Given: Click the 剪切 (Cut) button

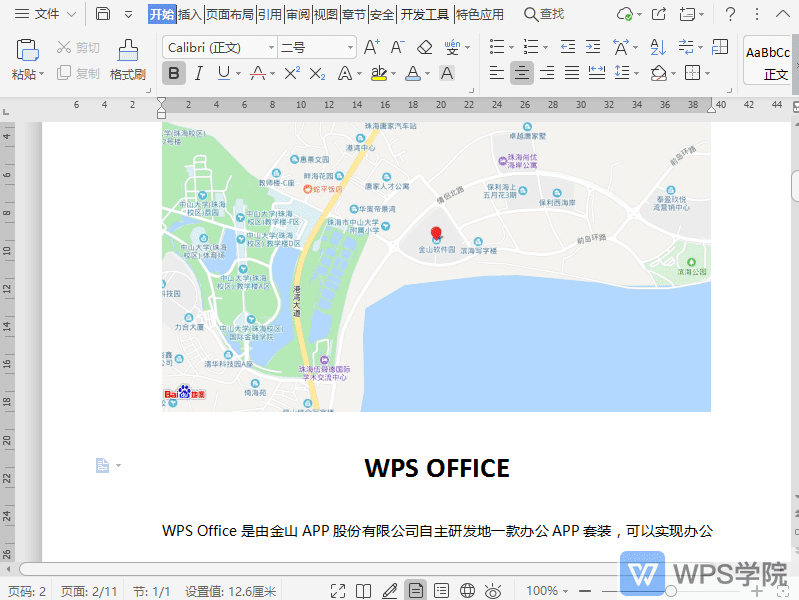Looking at the screenshot, I should tap(78, 47).
